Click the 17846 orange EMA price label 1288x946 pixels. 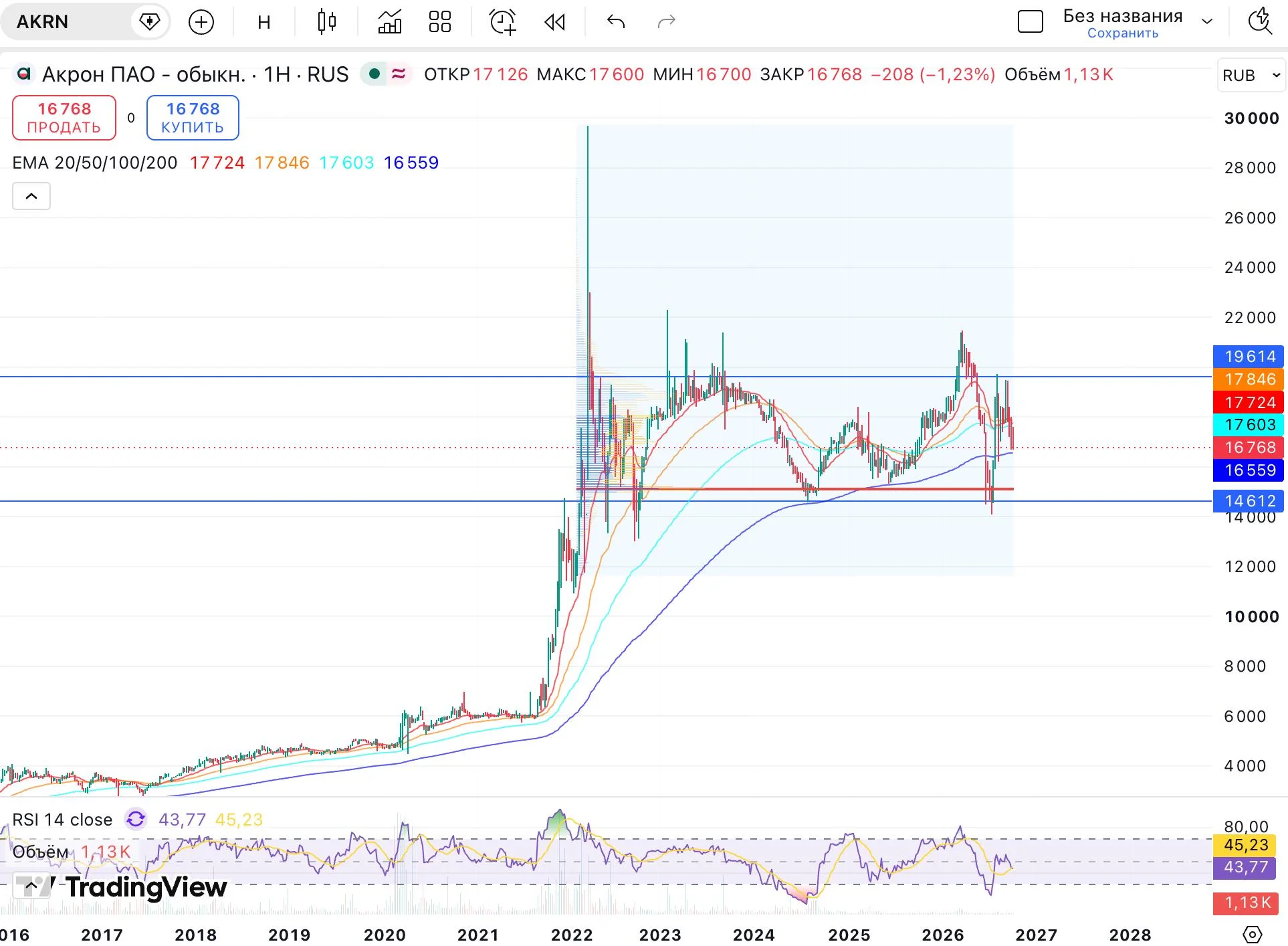[1249, 379]
